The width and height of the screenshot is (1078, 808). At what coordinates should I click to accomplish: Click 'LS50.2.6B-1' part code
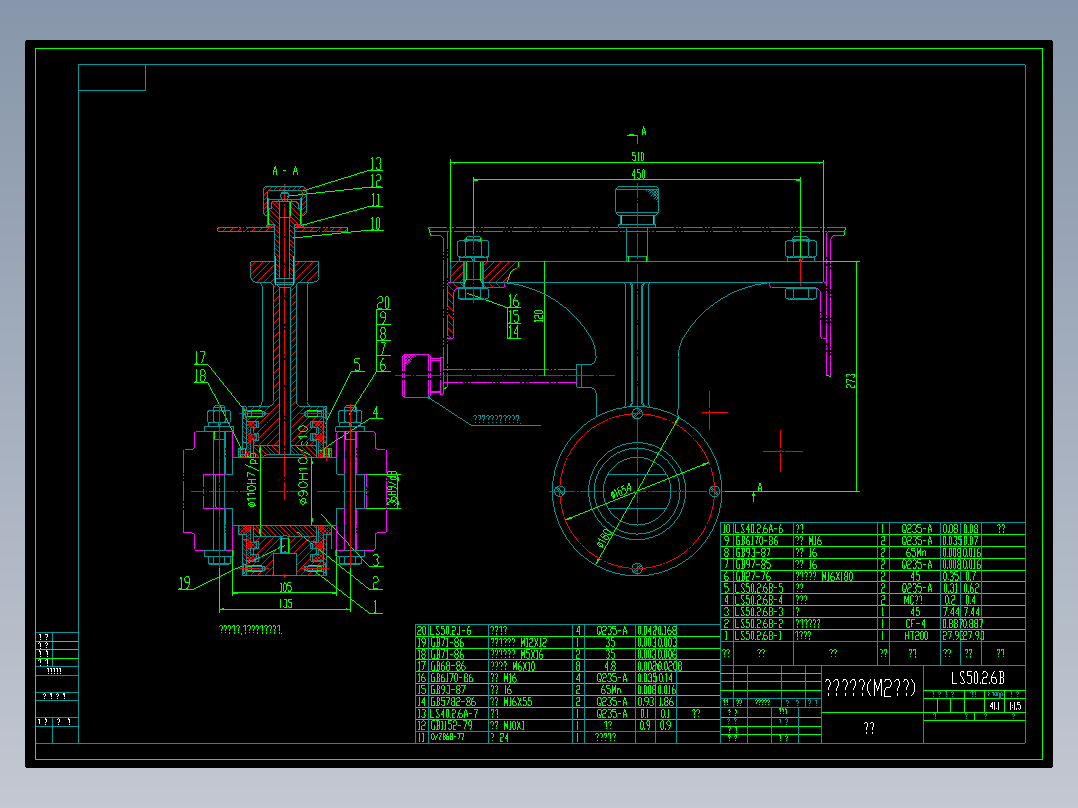coord(759,635)
